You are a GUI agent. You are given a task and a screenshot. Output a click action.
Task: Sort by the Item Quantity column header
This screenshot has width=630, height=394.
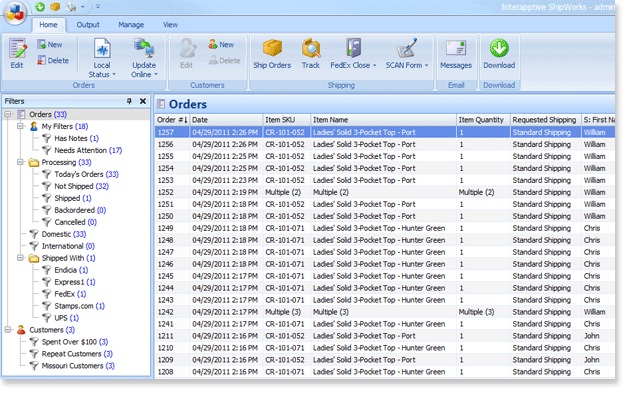point(483,120)
